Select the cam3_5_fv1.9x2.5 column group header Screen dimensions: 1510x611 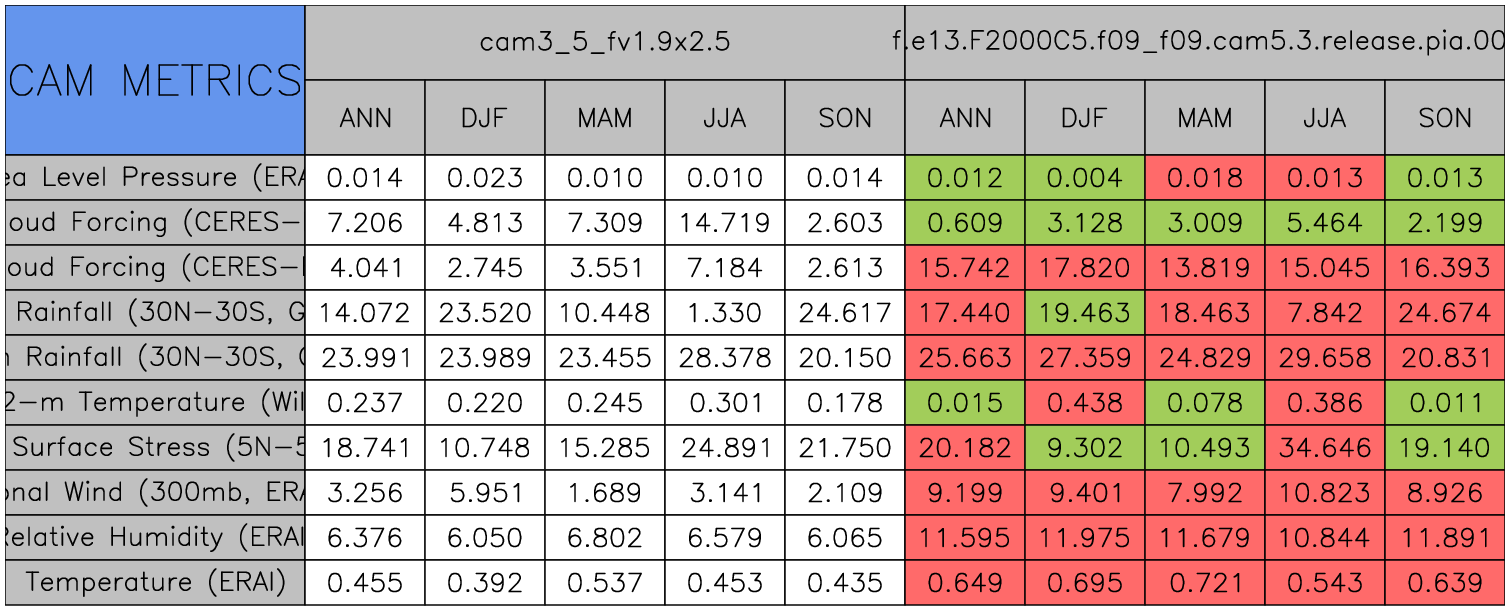(x=604, y=42)
